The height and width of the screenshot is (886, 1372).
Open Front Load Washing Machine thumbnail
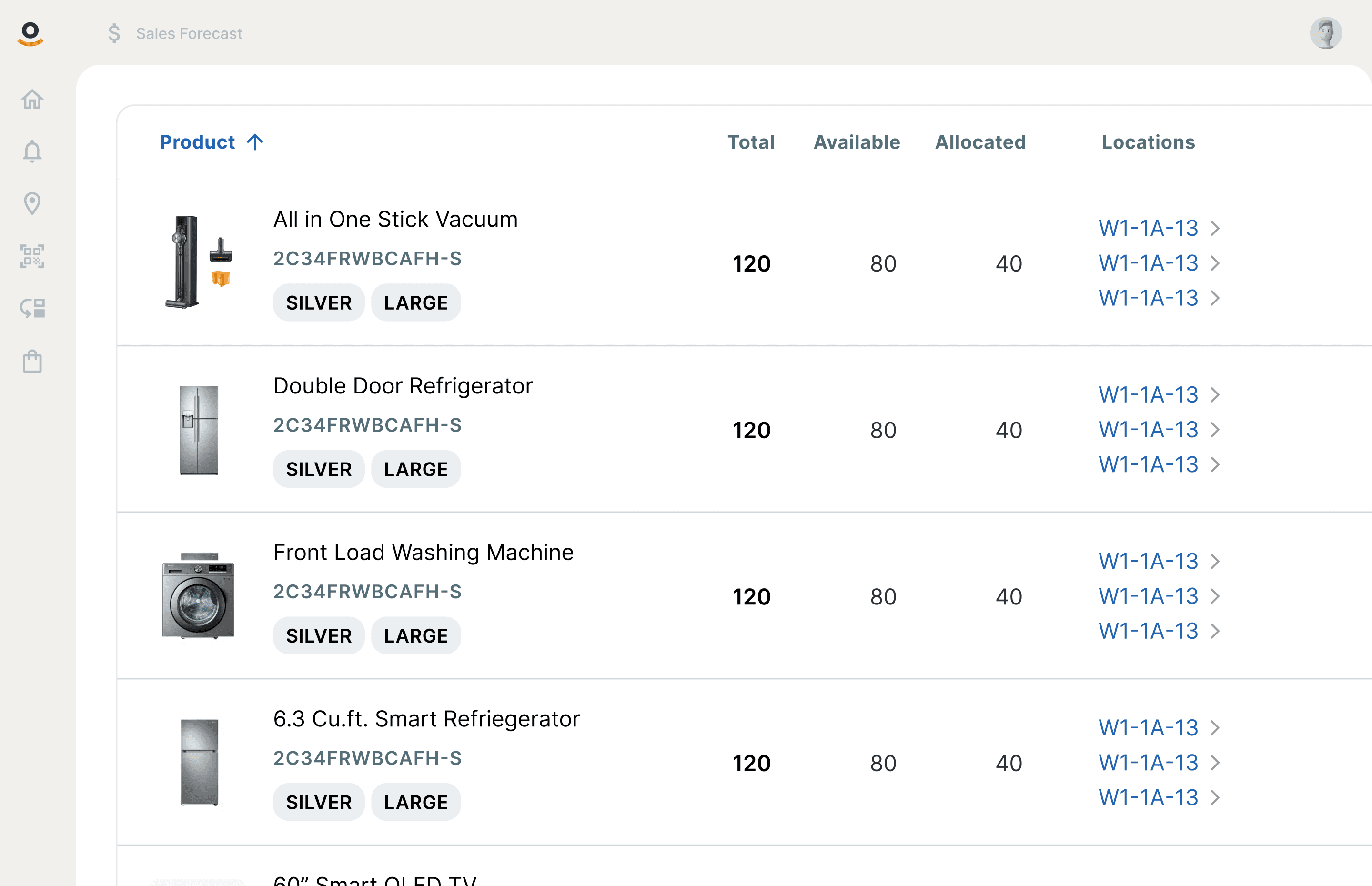click(199, 595)
